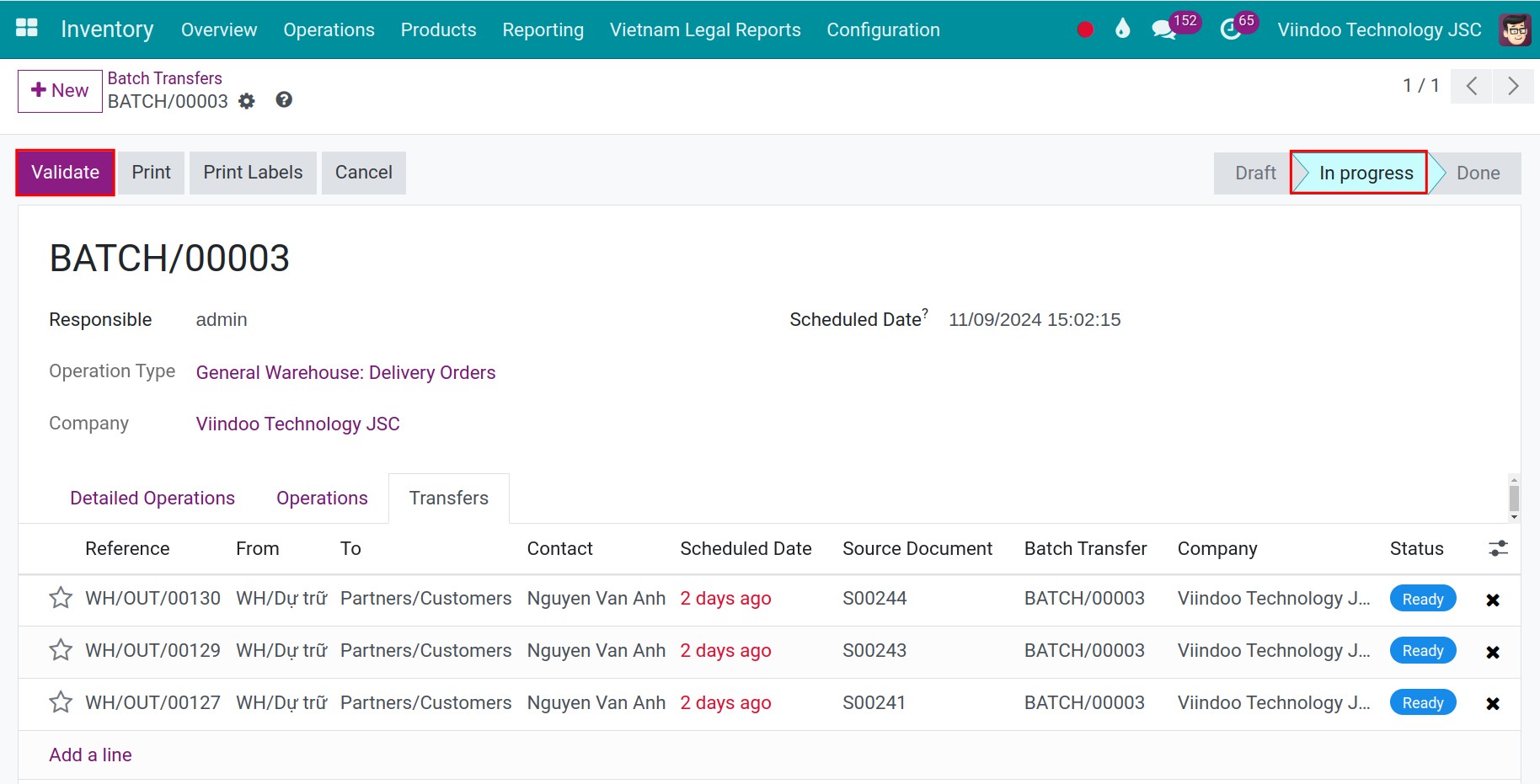Viewport: 1540px width, 784px height.
Task: Open user avatar menu
Action: point(1515,29)
